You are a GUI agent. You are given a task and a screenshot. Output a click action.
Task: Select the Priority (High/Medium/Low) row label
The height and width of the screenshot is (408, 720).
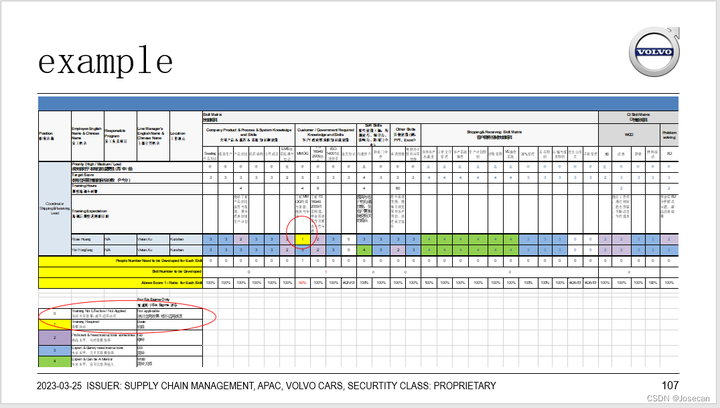(x=137, y=167)
